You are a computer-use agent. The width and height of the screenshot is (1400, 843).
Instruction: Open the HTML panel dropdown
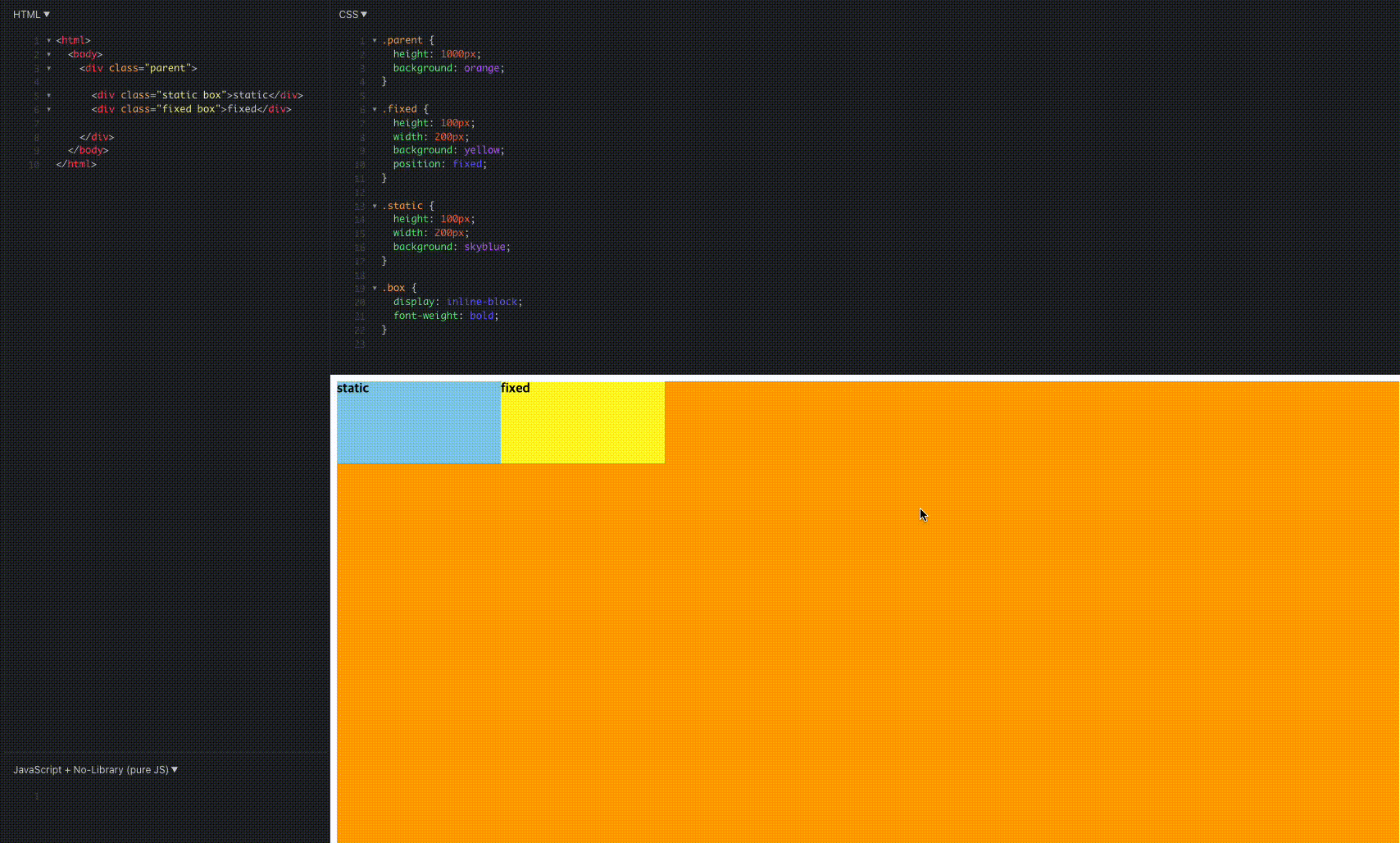click(31, 14)
